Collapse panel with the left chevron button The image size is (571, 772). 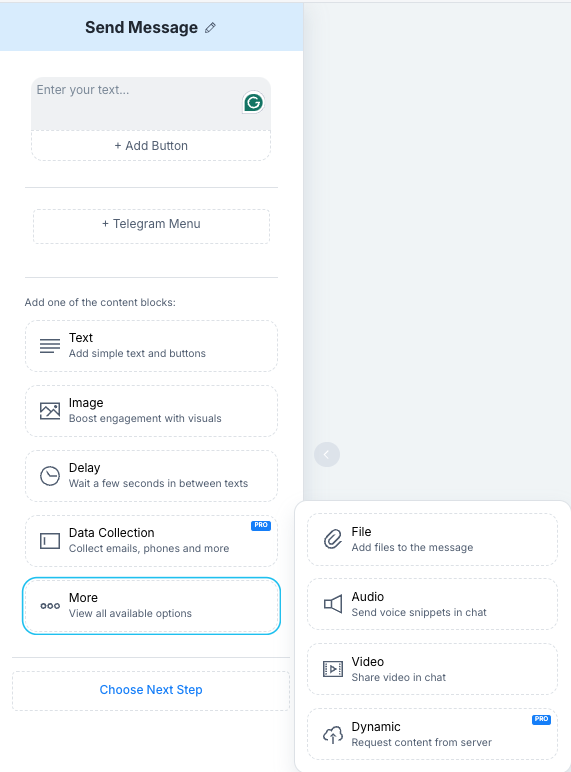tap(327, 454)
